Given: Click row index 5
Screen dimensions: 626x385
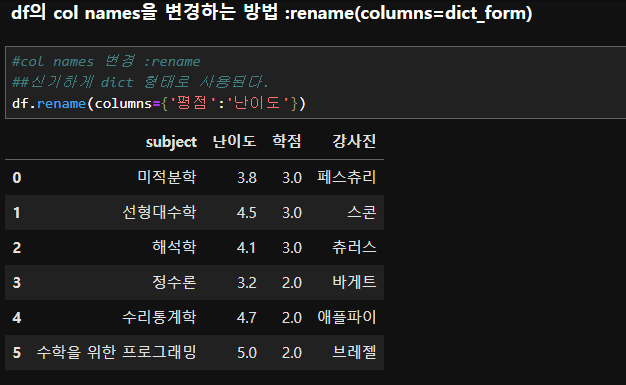Looking at the screenshot, I should point(17,352).
